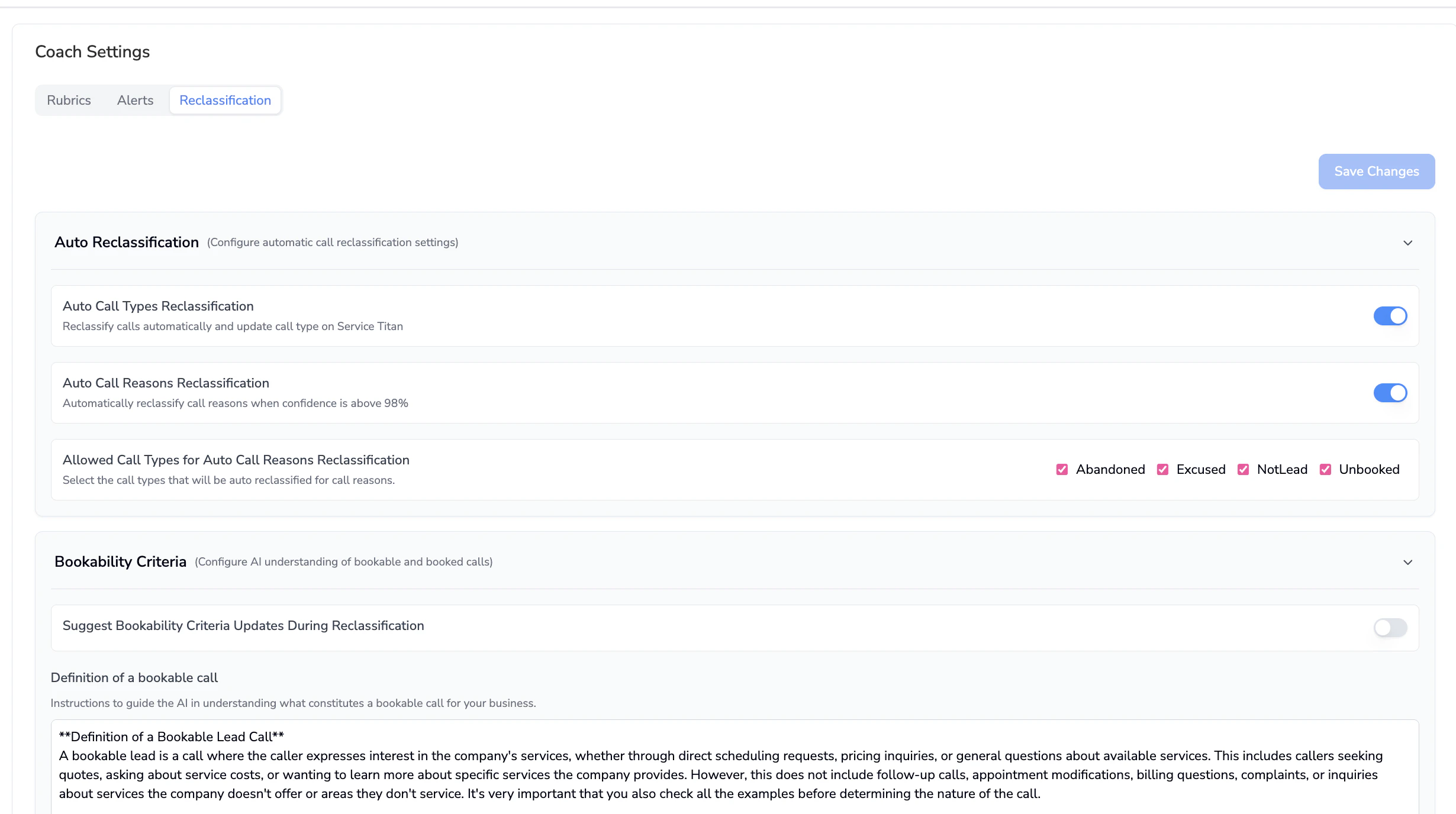Disable Auto Call Types Reclassification toggle
Viewport: 1456px width, 814px height.
(1390, 316)
